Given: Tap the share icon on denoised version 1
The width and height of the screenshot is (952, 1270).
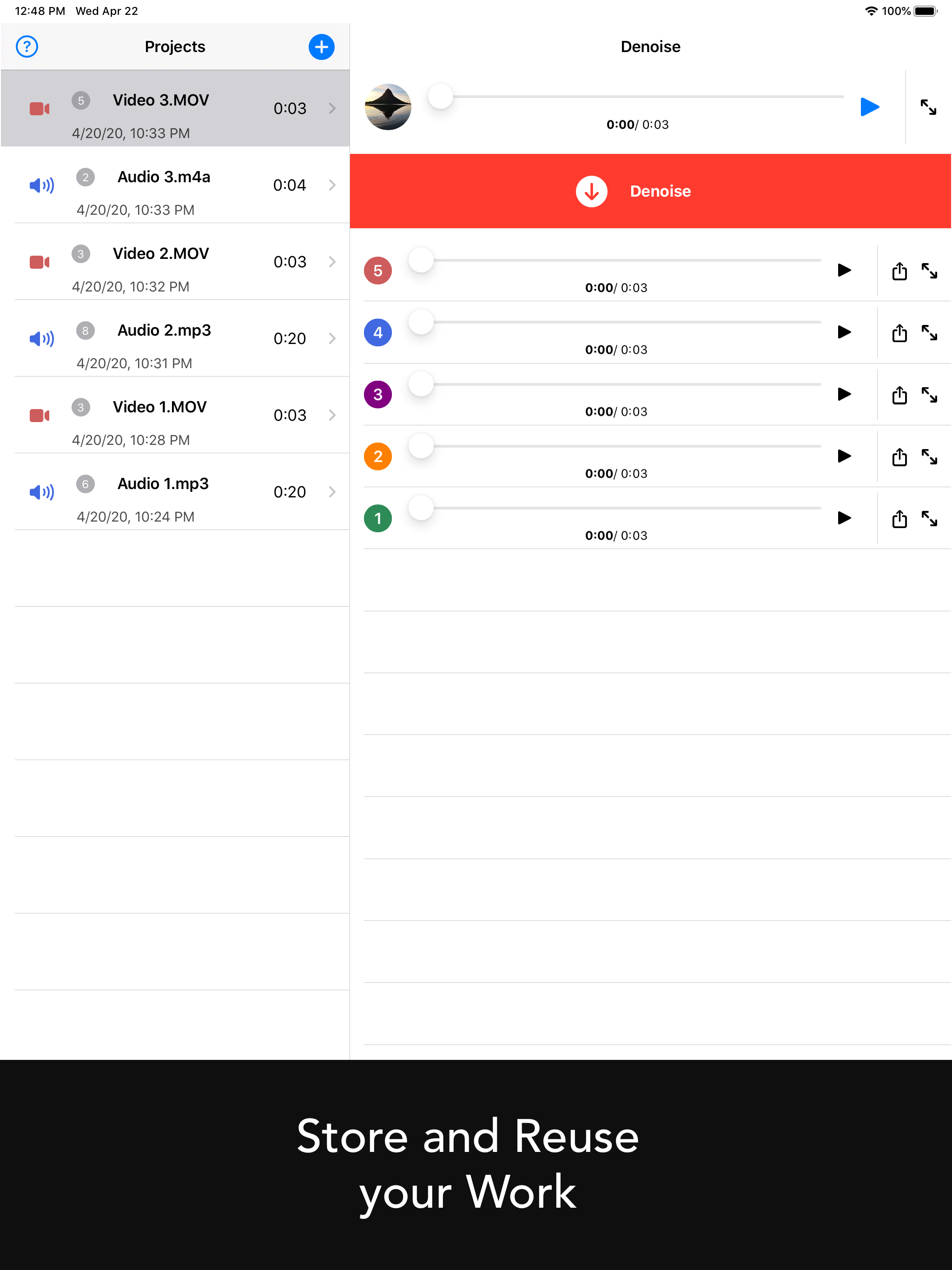Looking at the screenshot, I should pyautogui.click(x=899, y=518).
